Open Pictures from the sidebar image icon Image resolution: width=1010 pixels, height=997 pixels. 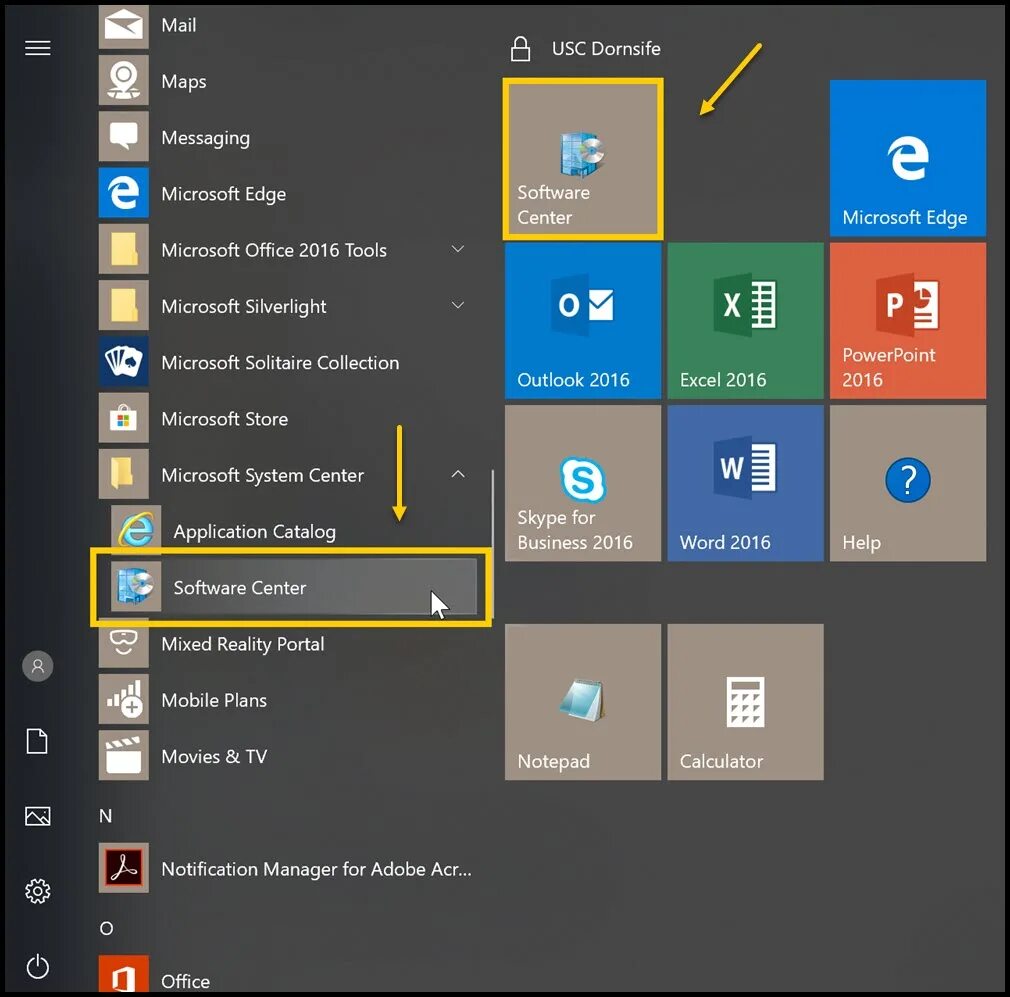(x=37, y=816)
